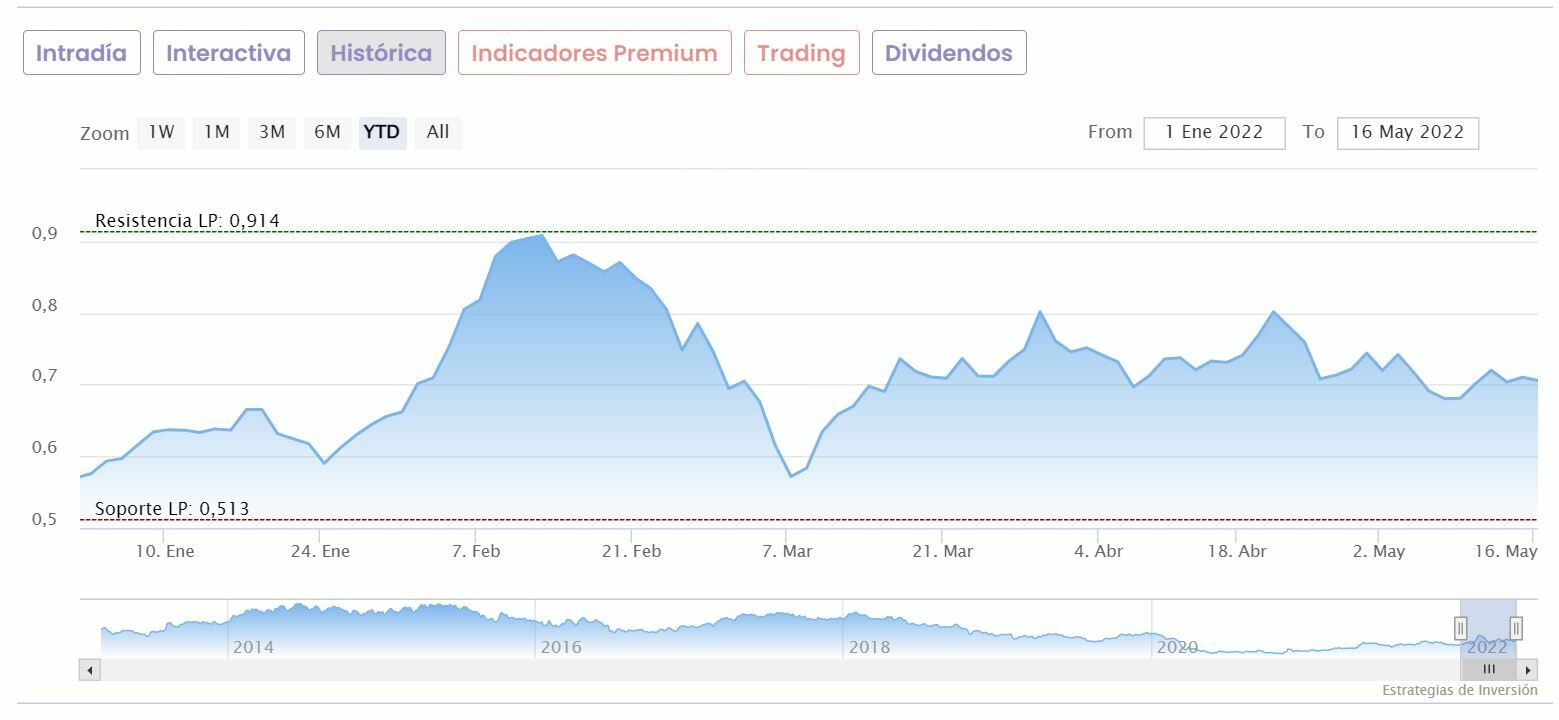Screen dimensions: 1559x720
Task: Open the Intradía chart tab
Action: pos(81,53)
